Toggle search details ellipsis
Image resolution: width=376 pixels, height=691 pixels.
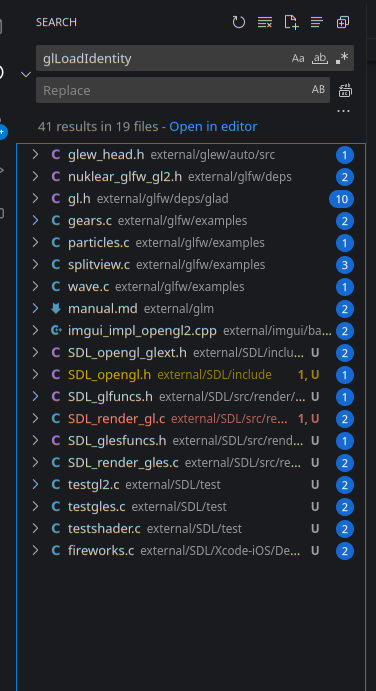[343, 111]
